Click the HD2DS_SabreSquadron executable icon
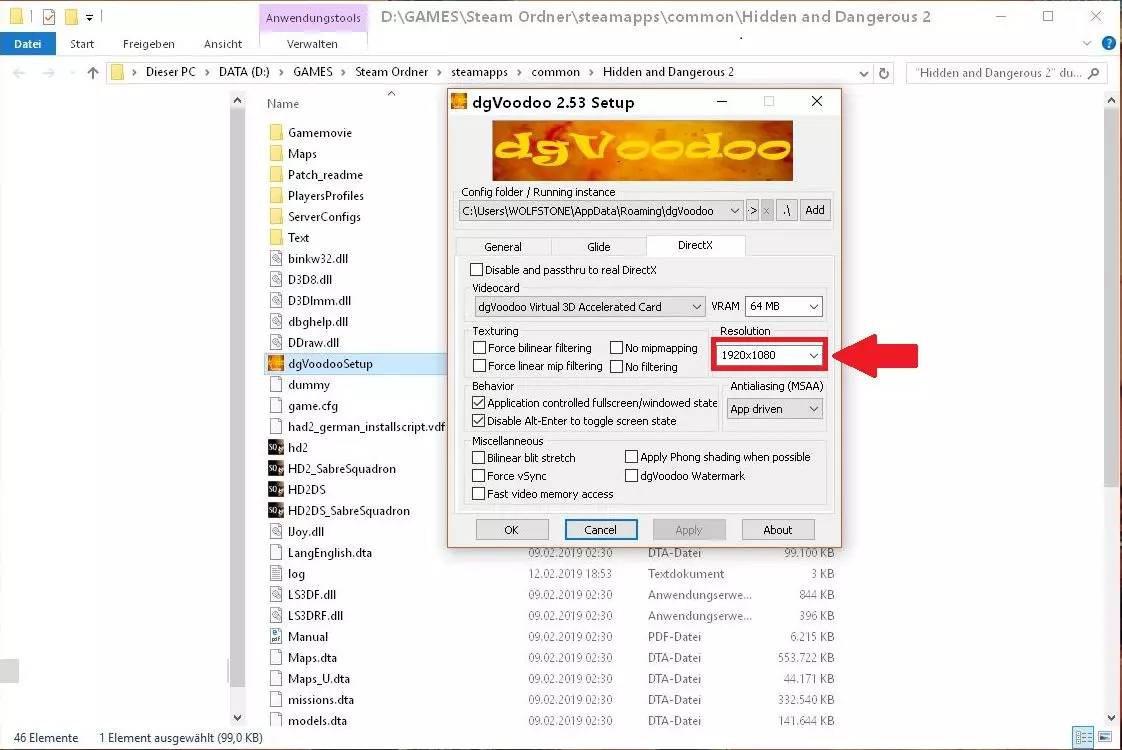 tap(276, 510)
